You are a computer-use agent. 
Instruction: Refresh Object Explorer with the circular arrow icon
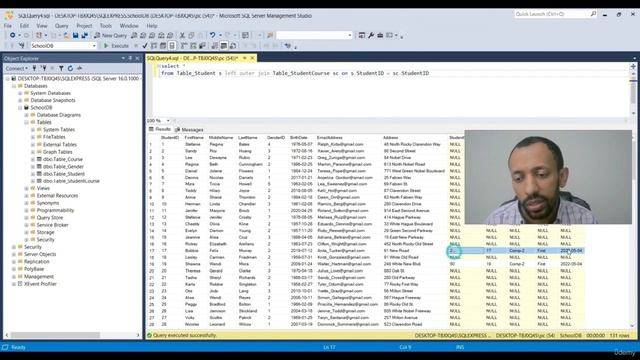(70, 68)
